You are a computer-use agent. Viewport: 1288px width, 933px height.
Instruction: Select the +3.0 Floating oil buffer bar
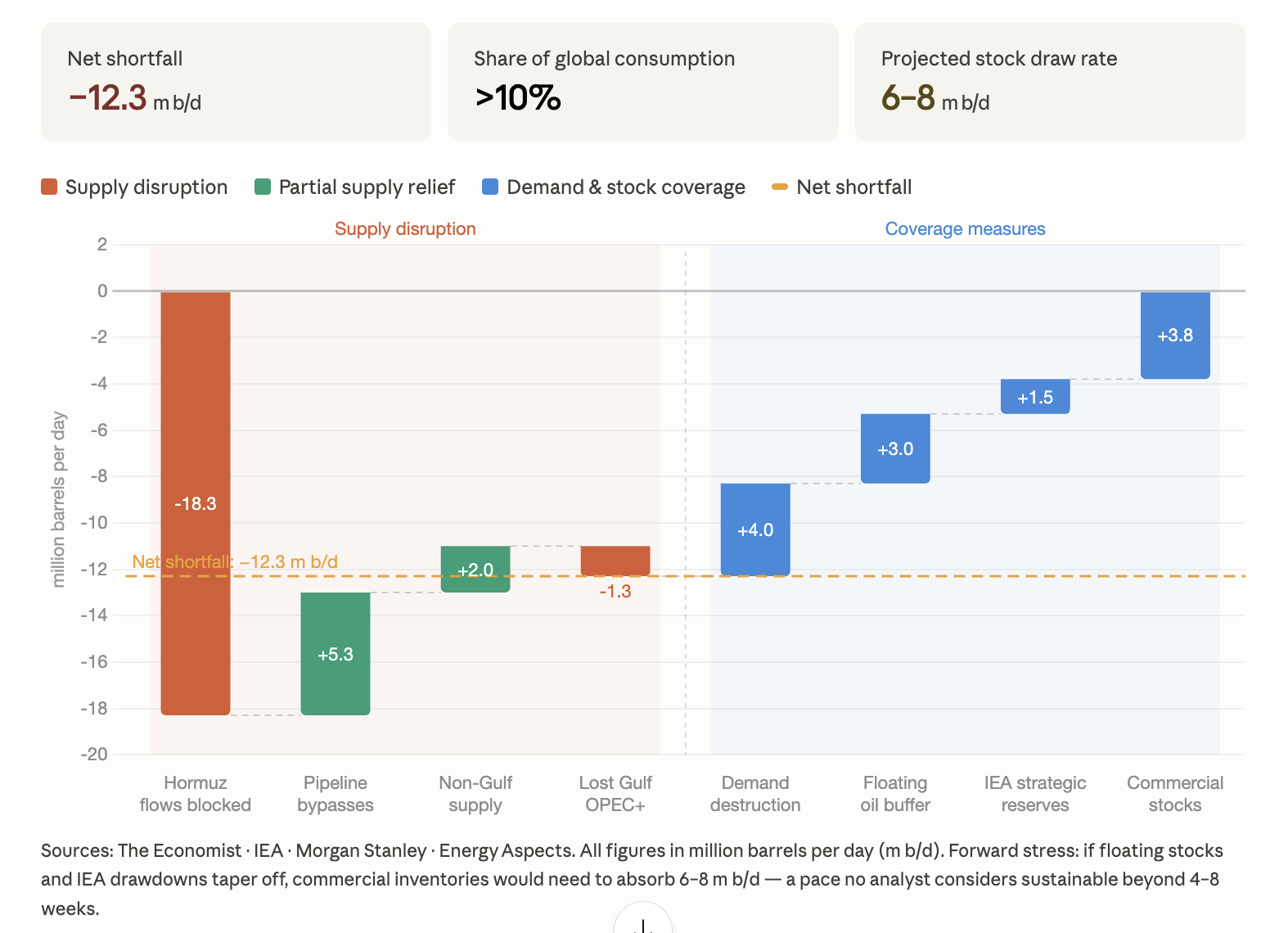[x=895, y=448]
